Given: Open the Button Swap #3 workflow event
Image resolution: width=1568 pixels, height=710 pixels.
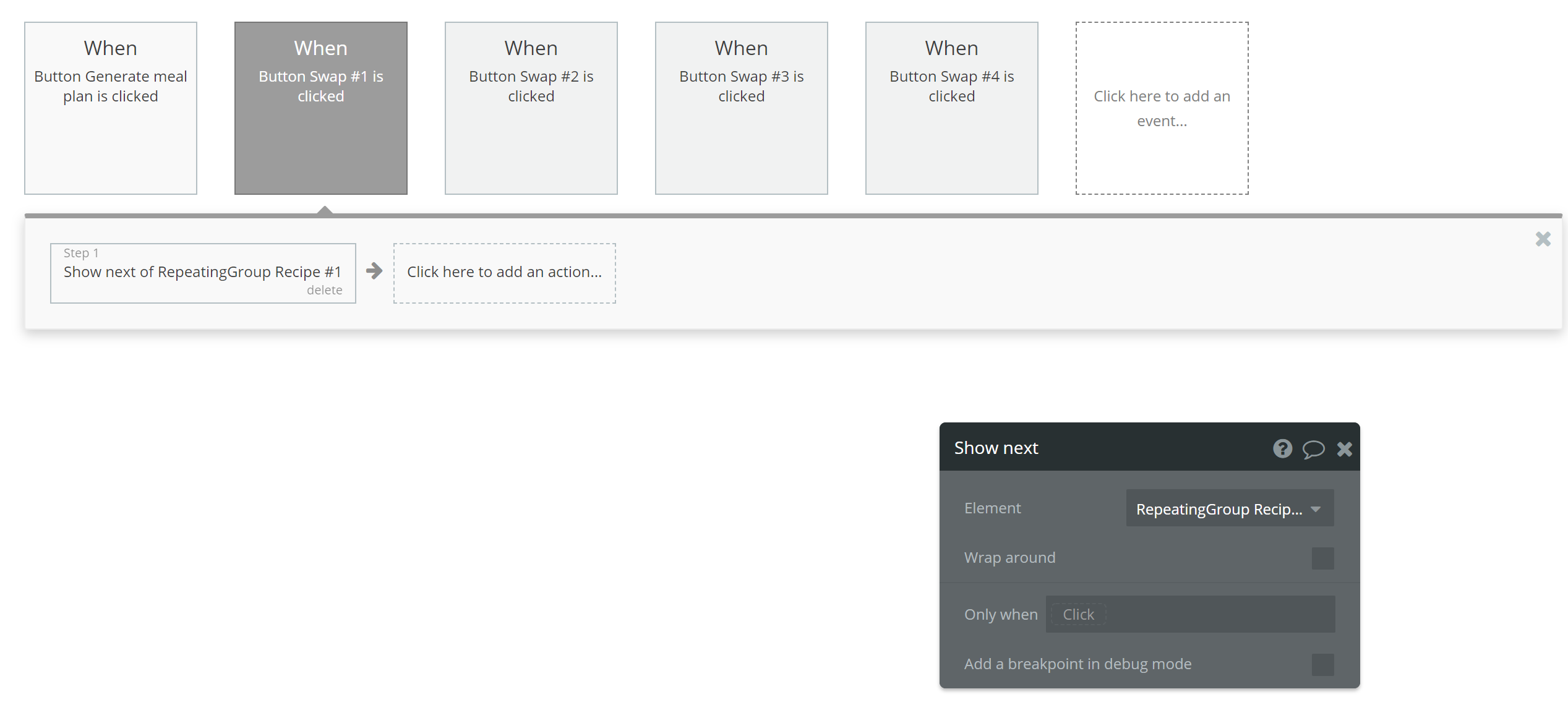Looking at the screenshot, I should [742, 108].
